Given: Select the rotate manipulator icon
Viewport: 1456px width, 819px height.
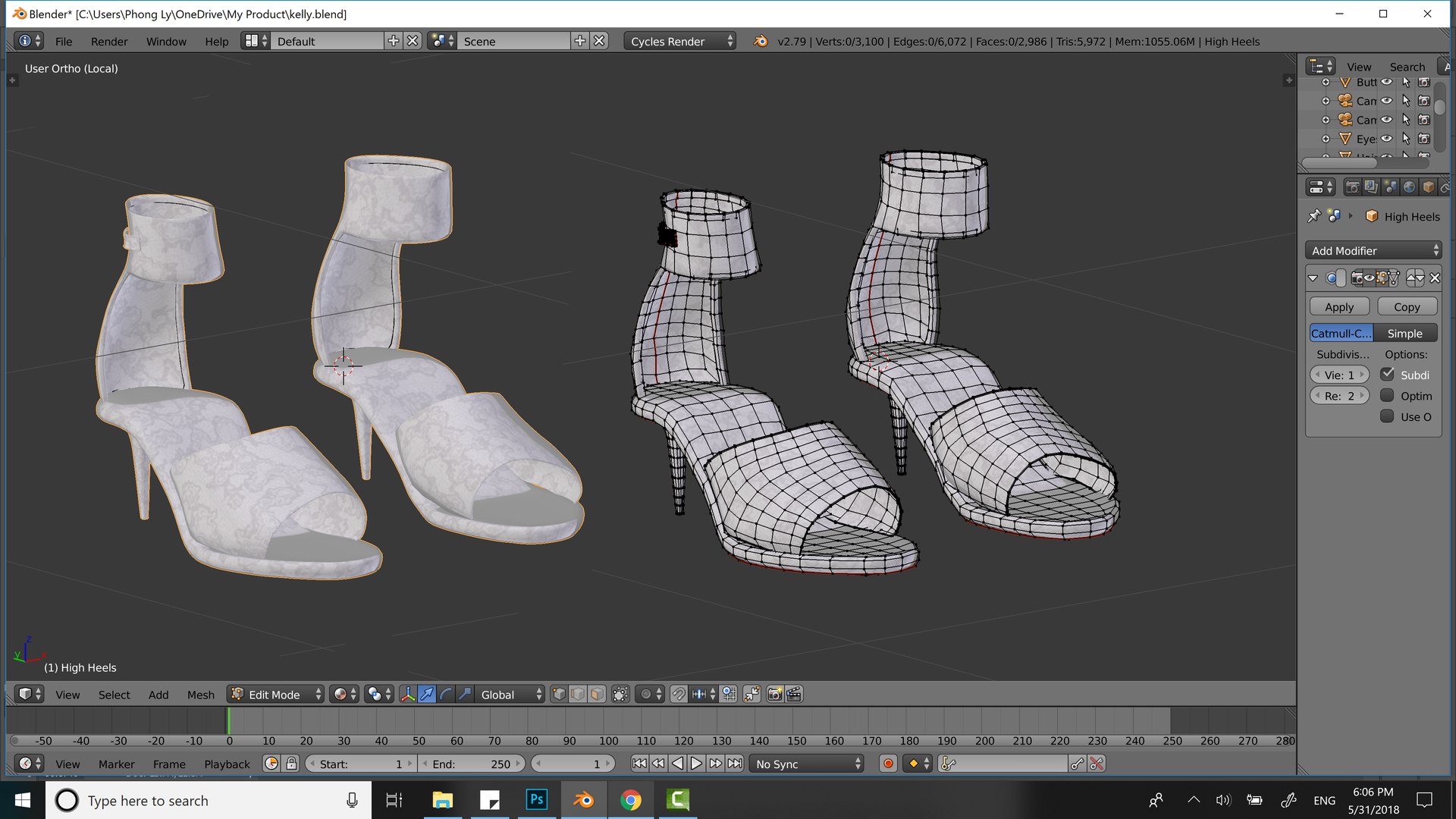Looking at the screenshot, I should coord(446,694).
